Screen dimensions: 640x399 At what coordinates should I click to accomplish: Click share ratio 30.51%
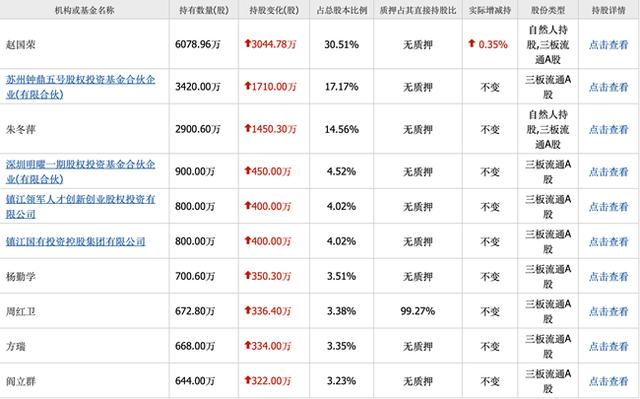coord(342,44)
